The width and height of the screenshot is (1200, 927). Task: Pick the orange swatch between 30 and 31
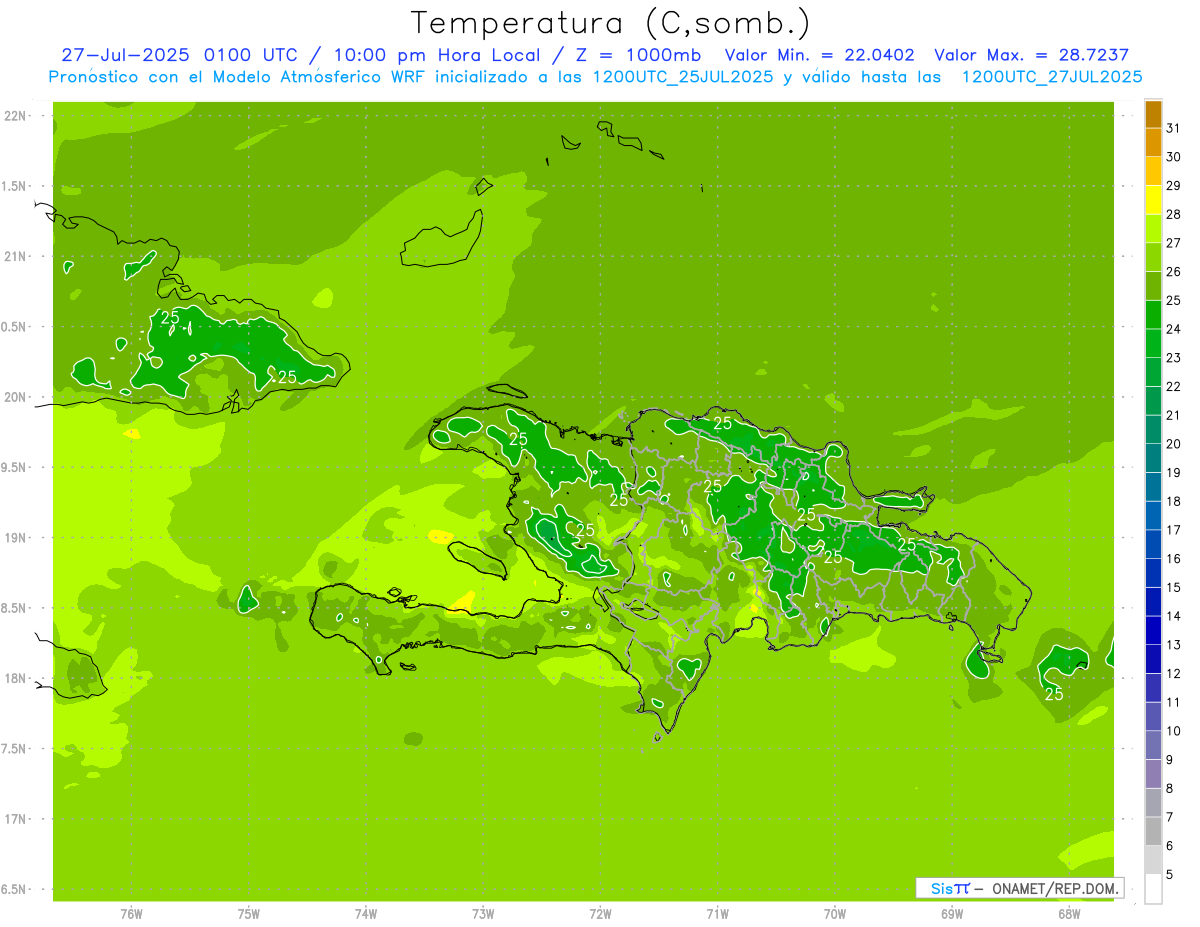coord(1153,143)
